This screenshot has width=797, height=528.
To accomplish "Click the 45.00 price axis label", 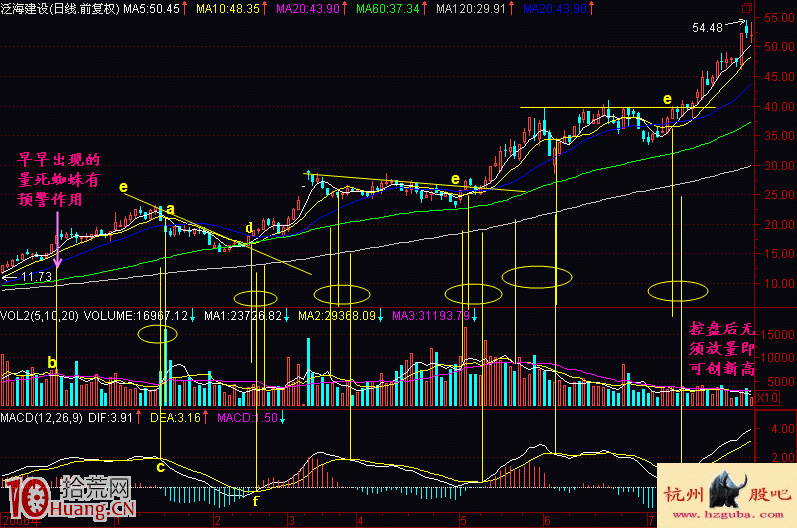I will click(x=779, y=77).
